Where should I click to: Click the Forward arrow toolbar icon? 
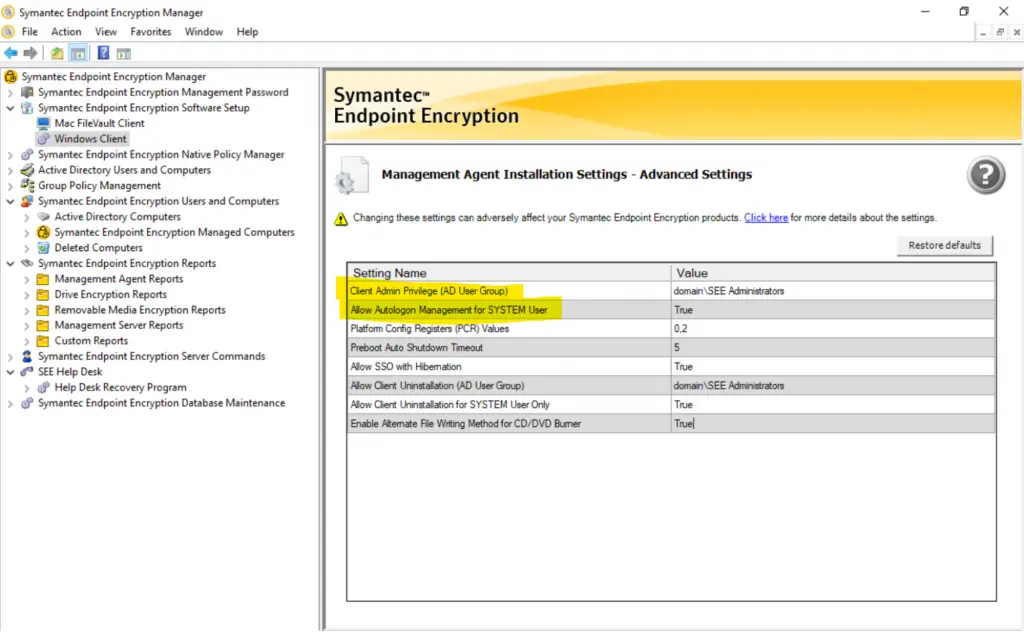(x=30, y=53)
